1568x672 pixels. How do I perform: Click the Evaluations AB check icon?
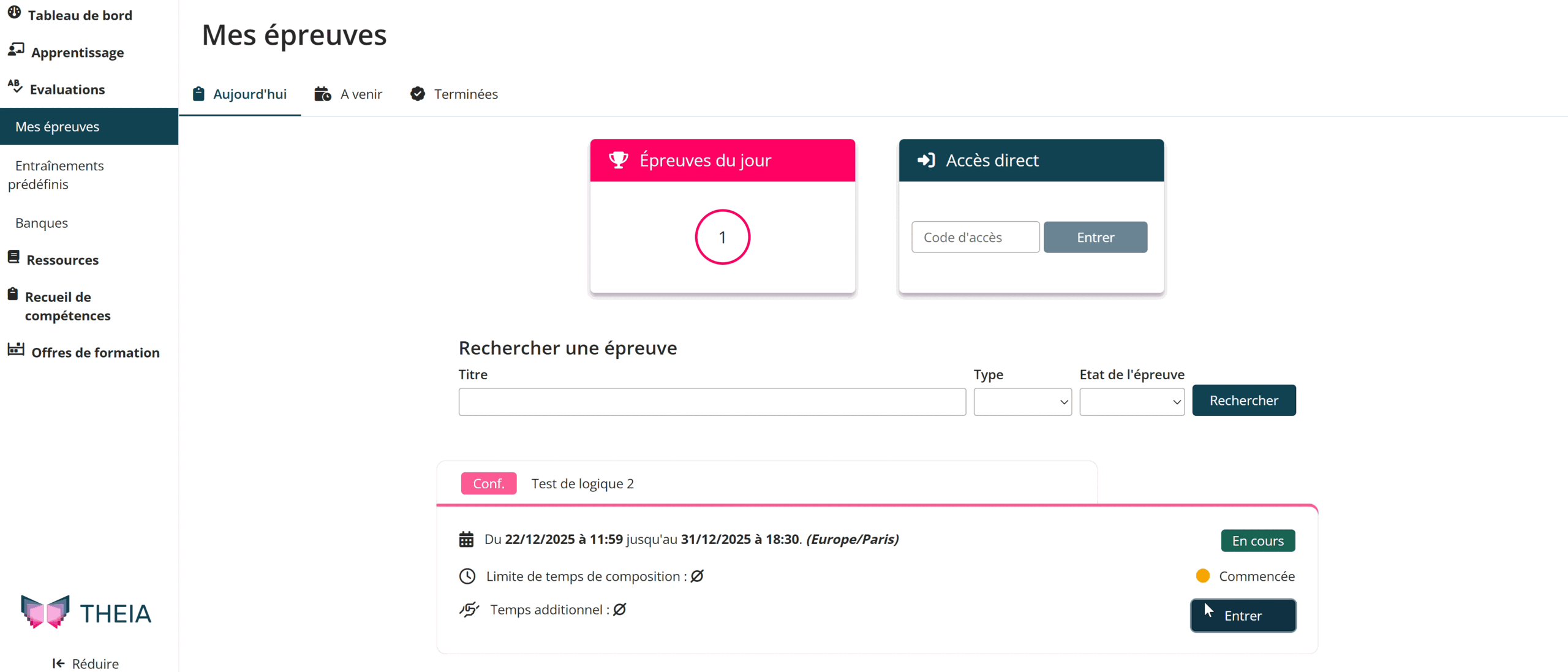15,86
